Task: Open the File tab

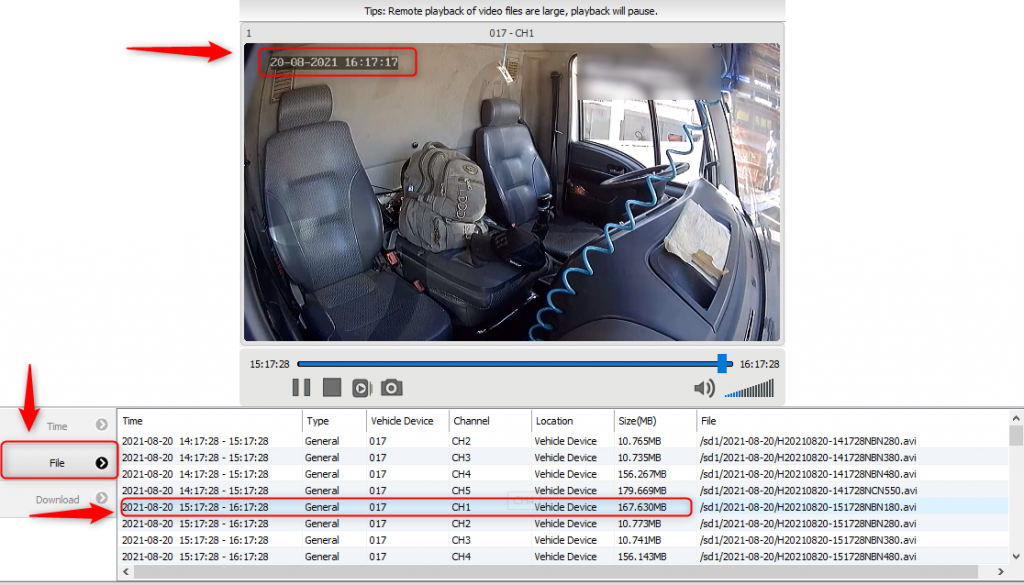Action: (58, 463)
